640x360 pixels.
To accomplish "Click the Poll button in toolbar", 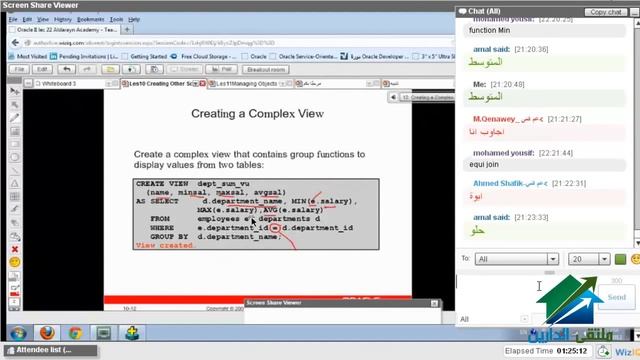I will tap(222, 69).
